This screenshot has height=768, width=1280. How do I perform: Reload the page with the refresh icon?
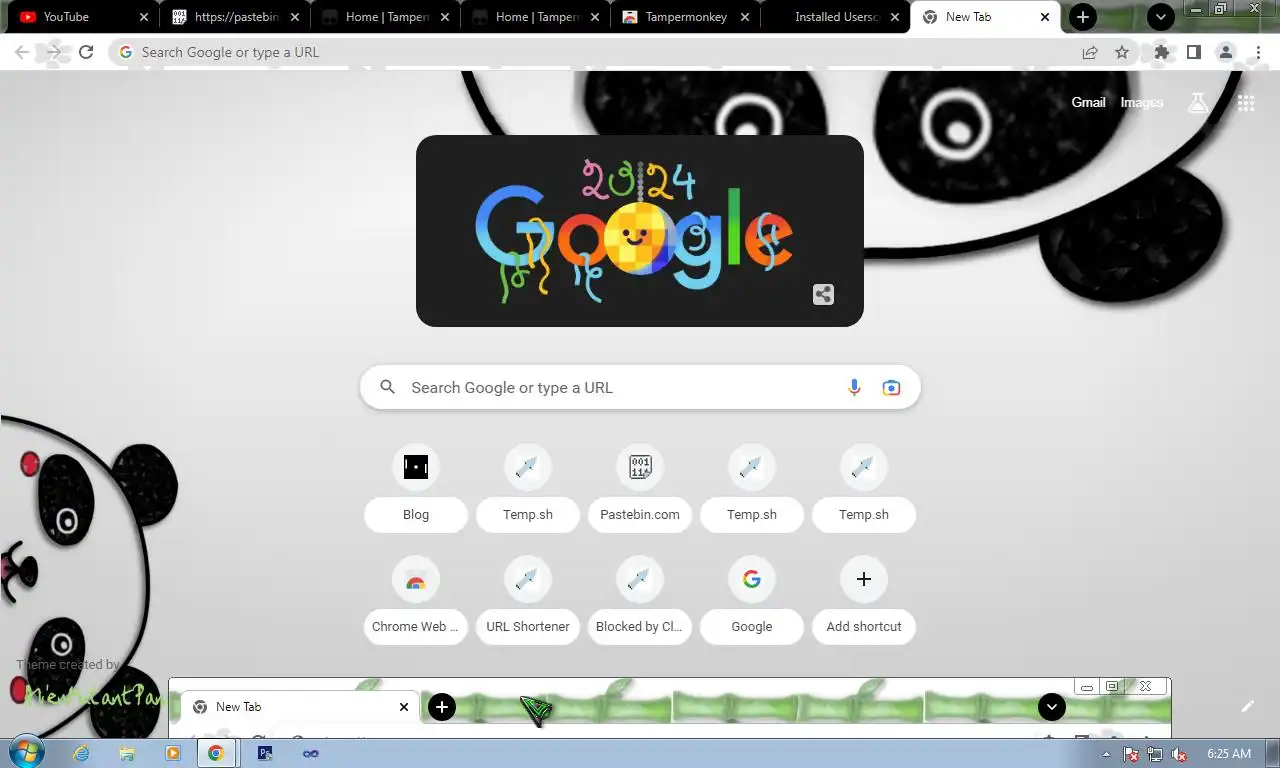pyautogui.click(x=86, y=52)
